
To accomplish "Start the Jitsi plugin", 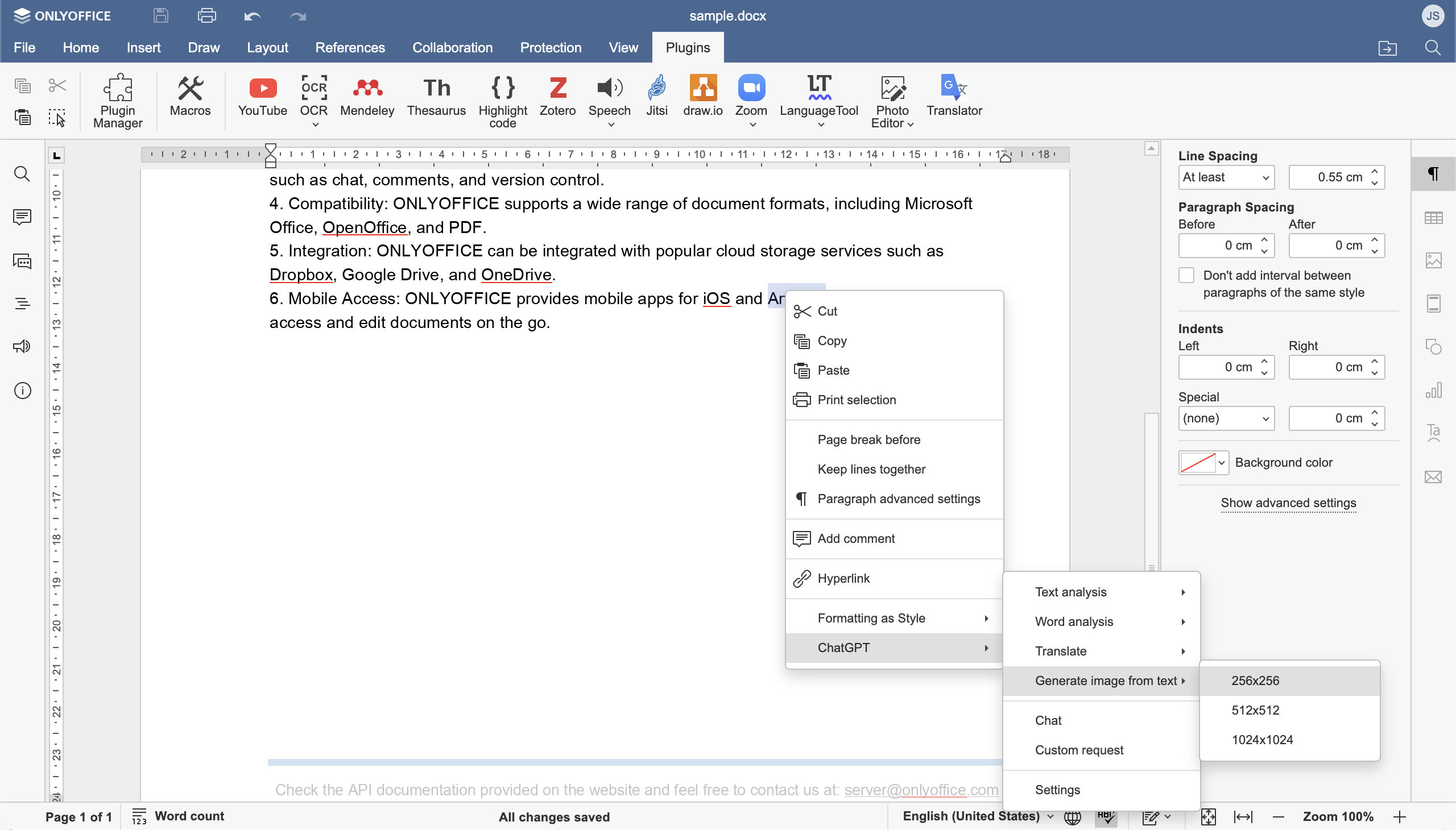I will (656, 96).
